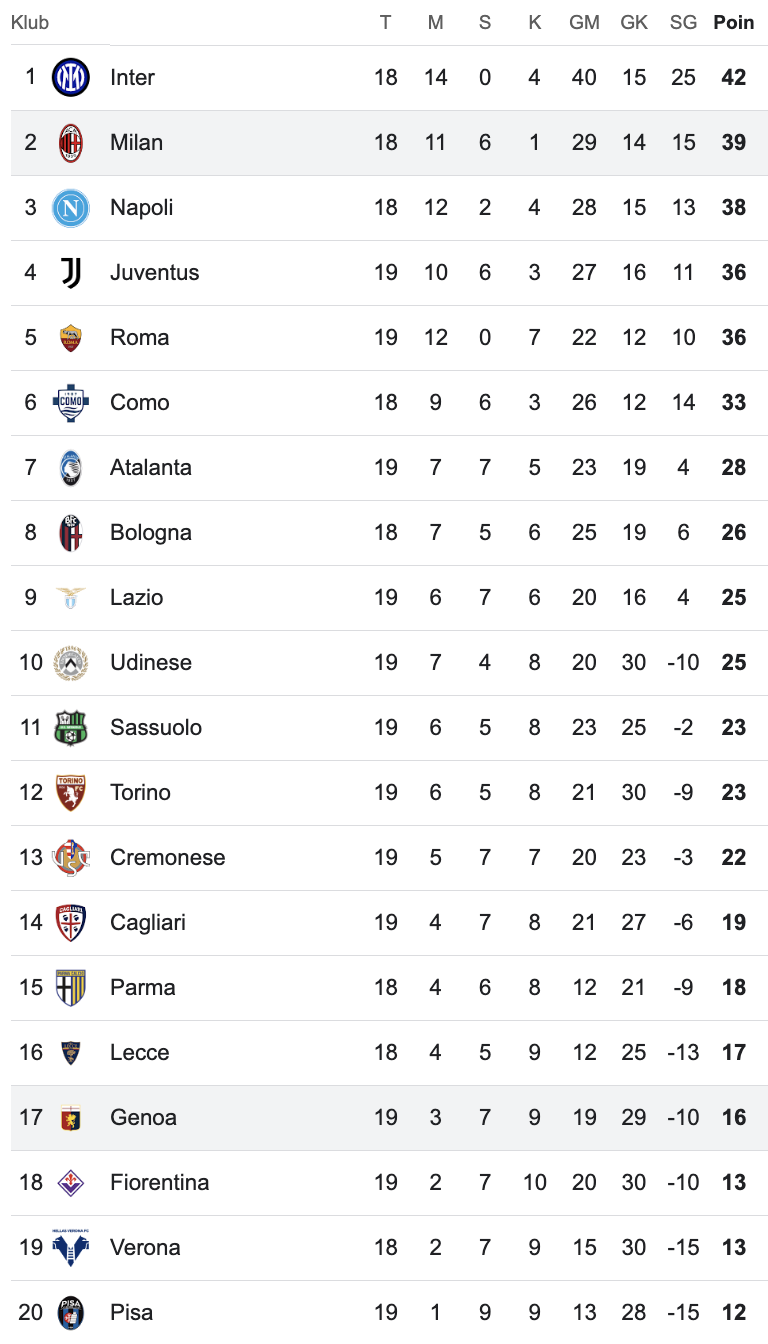Click the Atalanta crest icon
The height and width of the screenshot is (1344, 768).
click(71, 468)
